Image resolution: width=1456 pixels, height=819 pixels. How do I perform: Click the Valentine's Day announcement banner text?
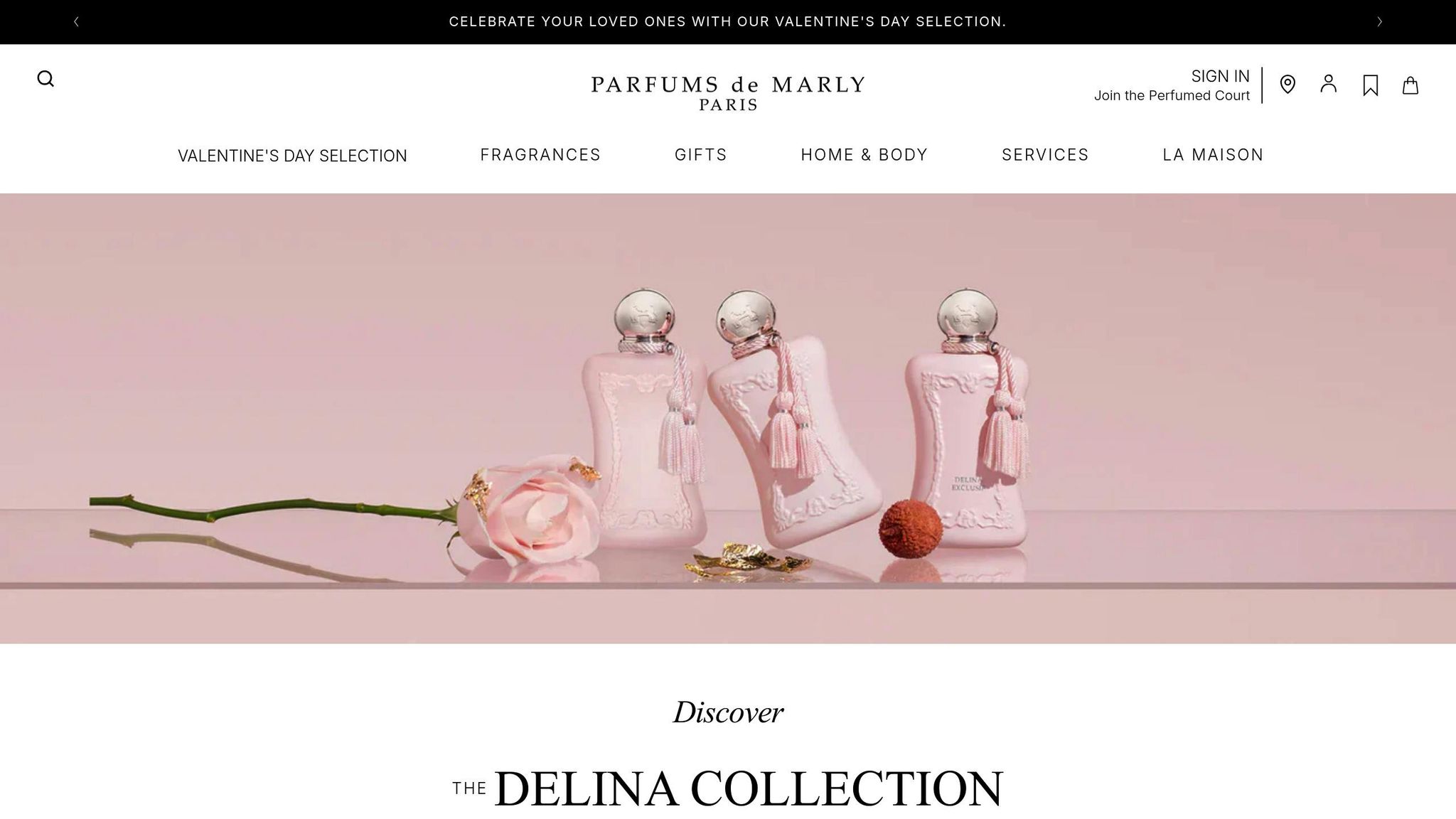728,22
